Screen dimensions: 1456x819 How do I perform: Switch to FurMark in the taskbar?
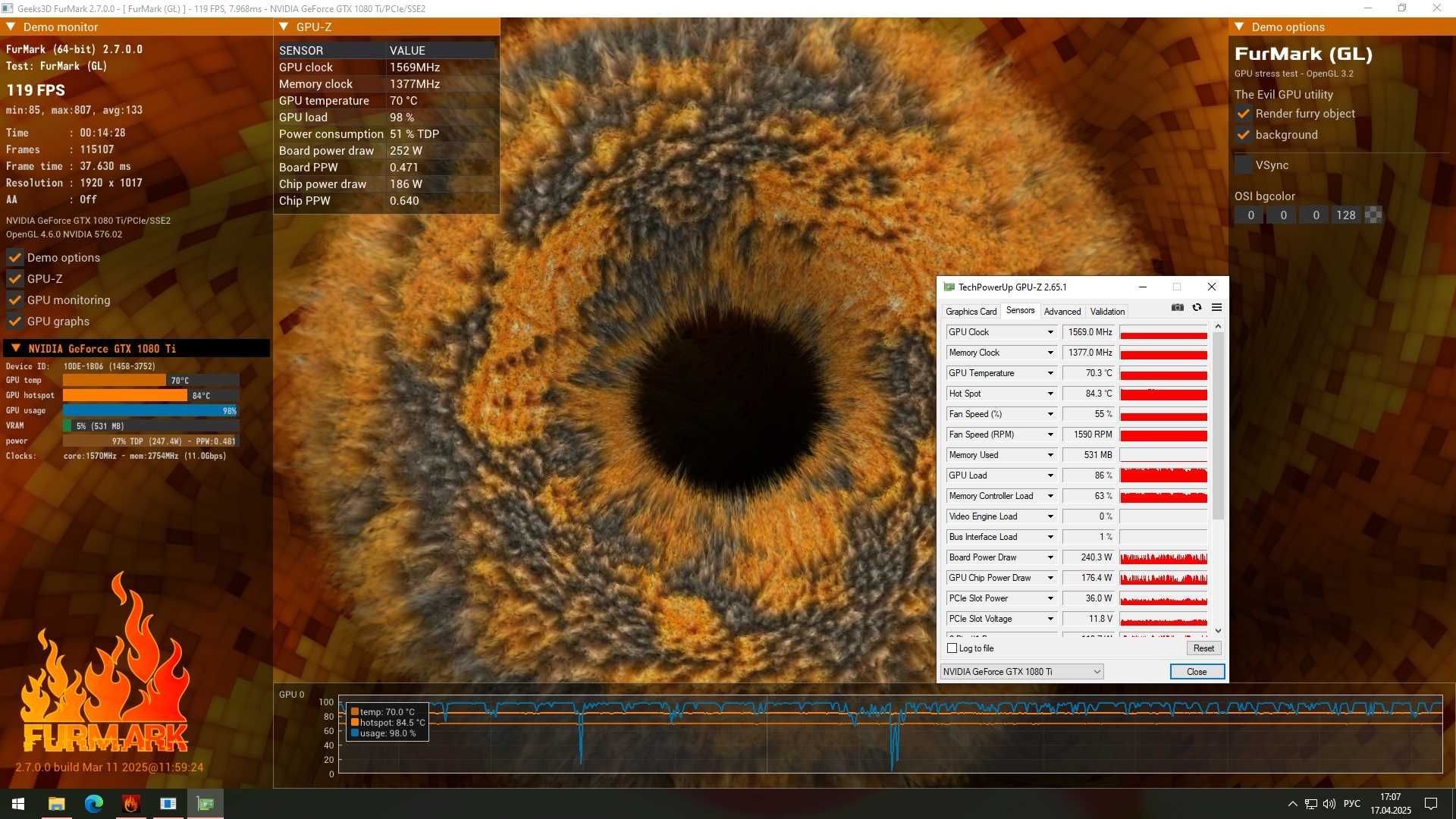click(x=130, y=804)
